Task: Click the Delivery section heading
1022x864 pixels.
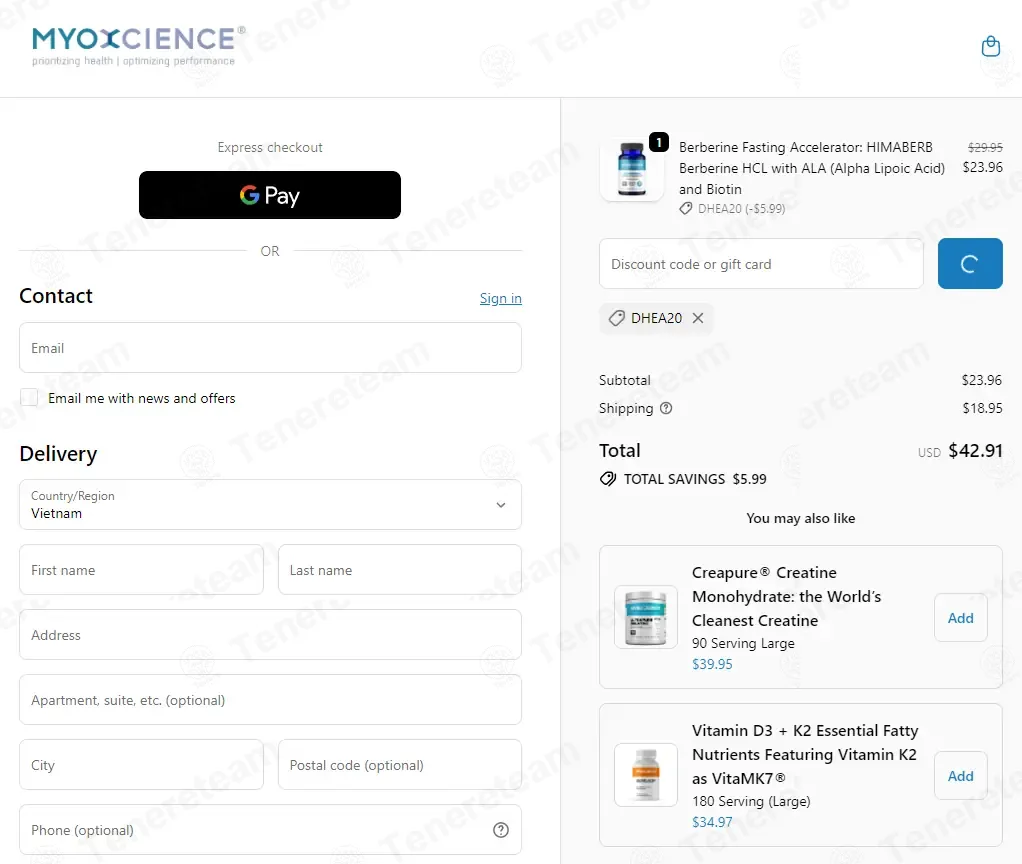Action: pos(58,454)
